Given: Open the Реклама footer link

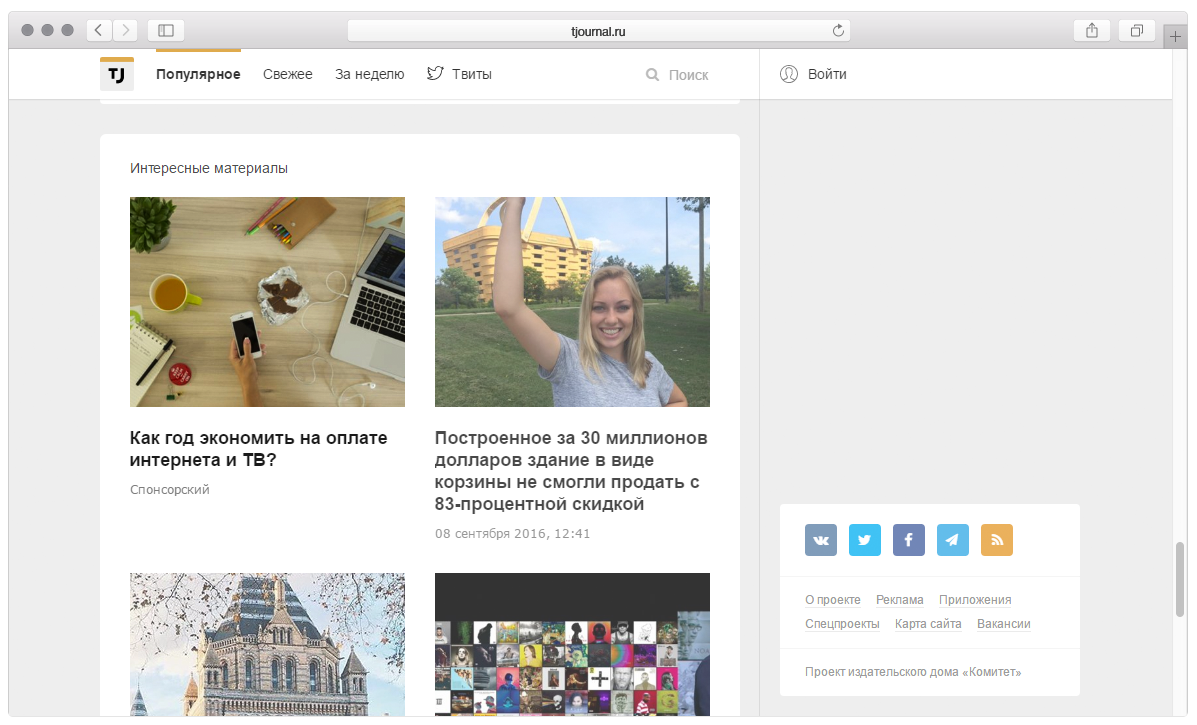Looking at the screenshot, I should [900, 600].
